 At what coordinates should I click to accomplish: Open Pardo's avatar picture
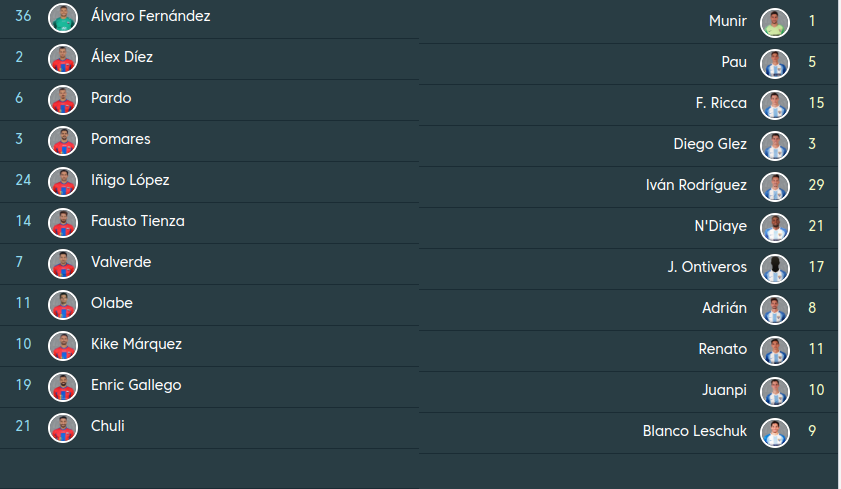(x=63, y=99)
